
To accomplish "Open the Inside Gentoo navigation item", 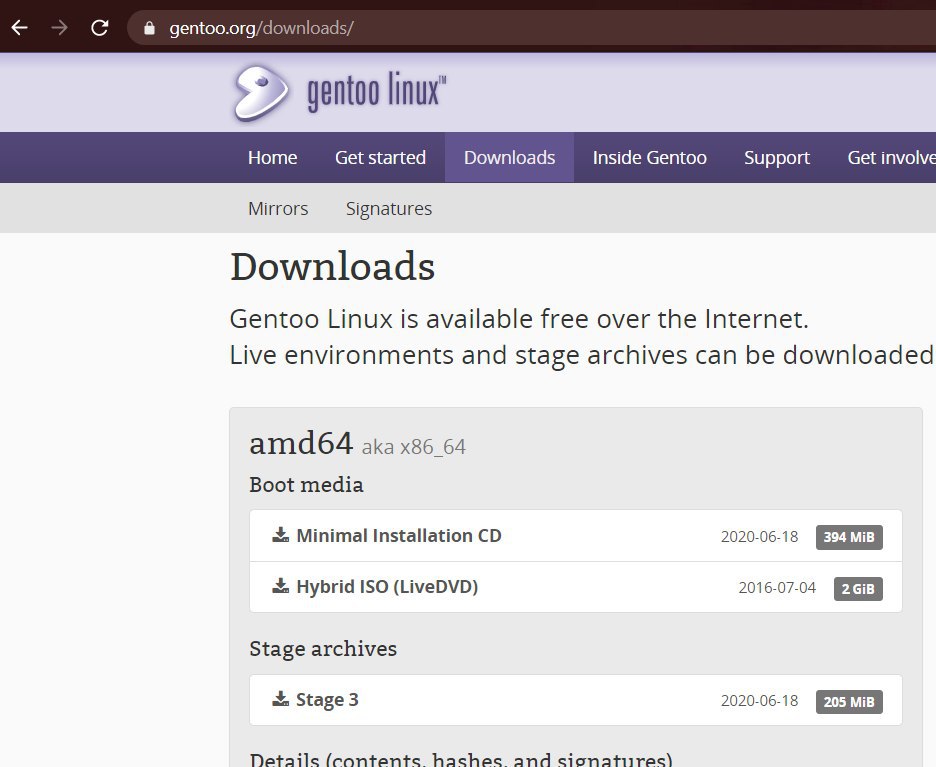I will (649, 158).
